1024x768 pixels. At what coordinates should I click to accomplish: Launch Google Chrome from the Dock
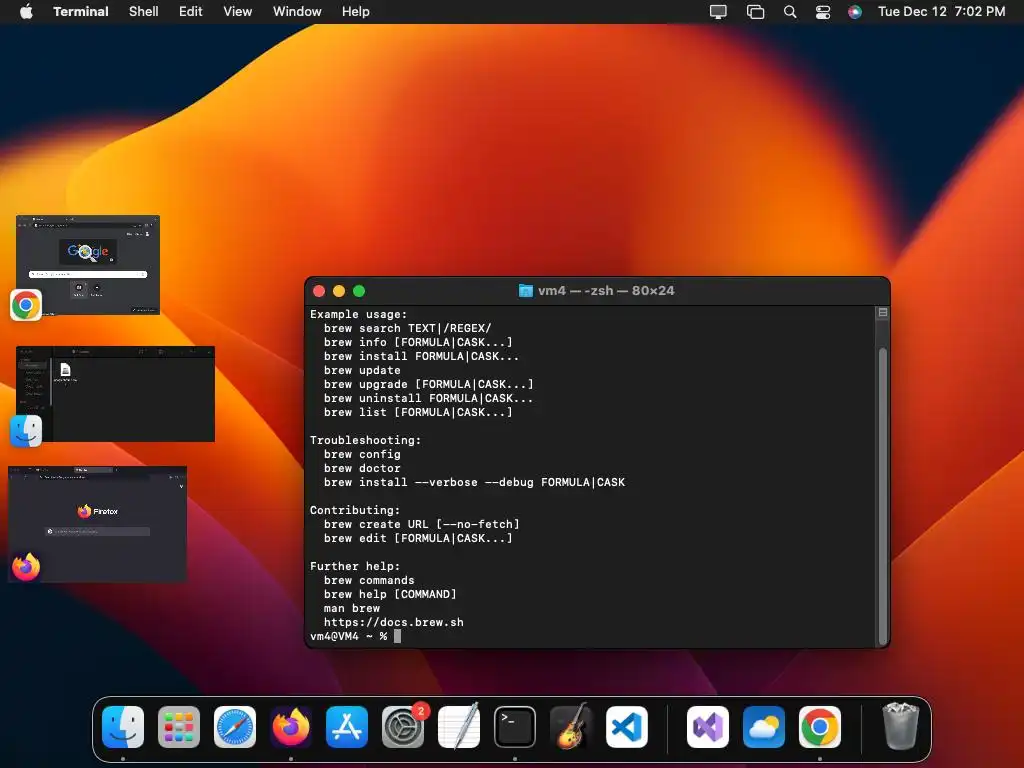click(820, 727)
